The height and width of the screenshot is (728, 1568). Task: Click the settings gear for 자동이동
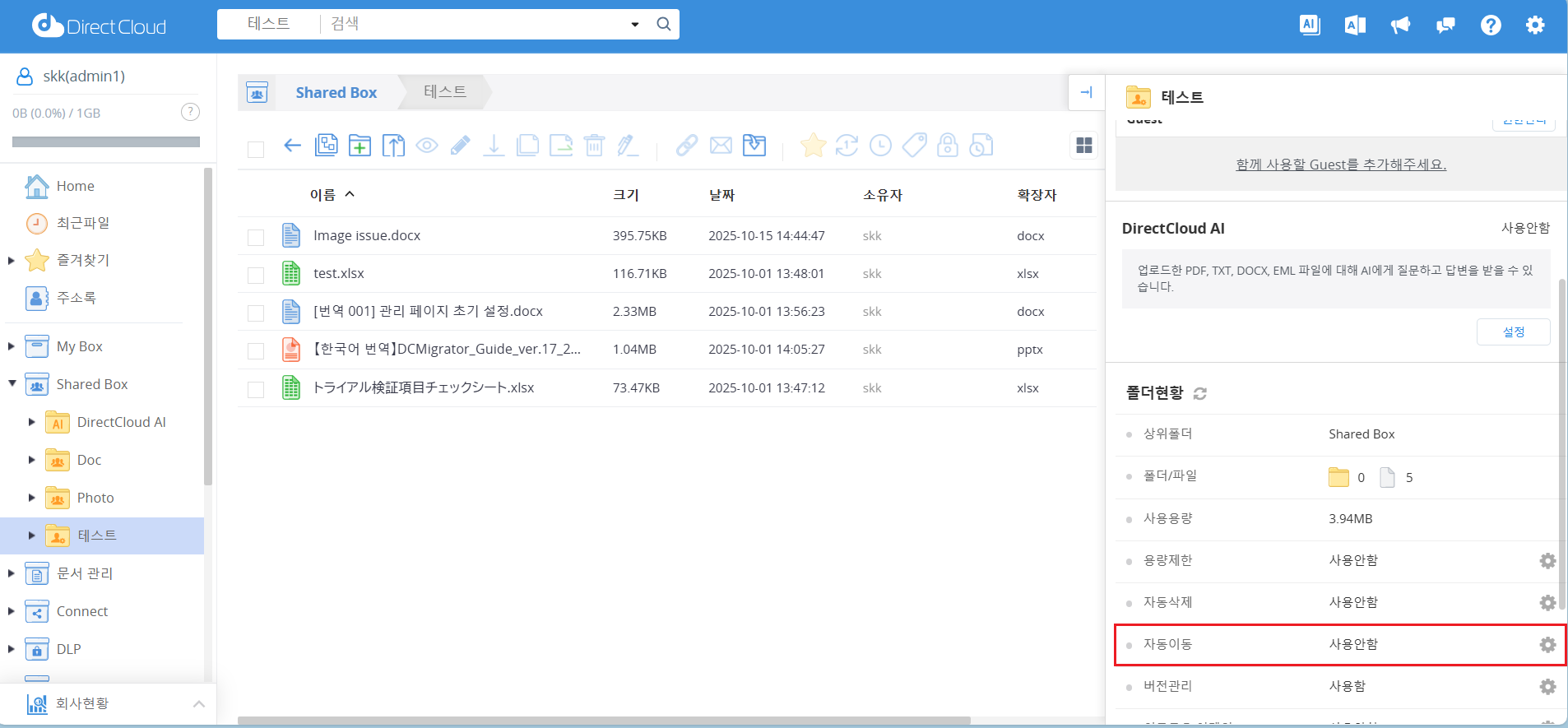pos(1547,645)
